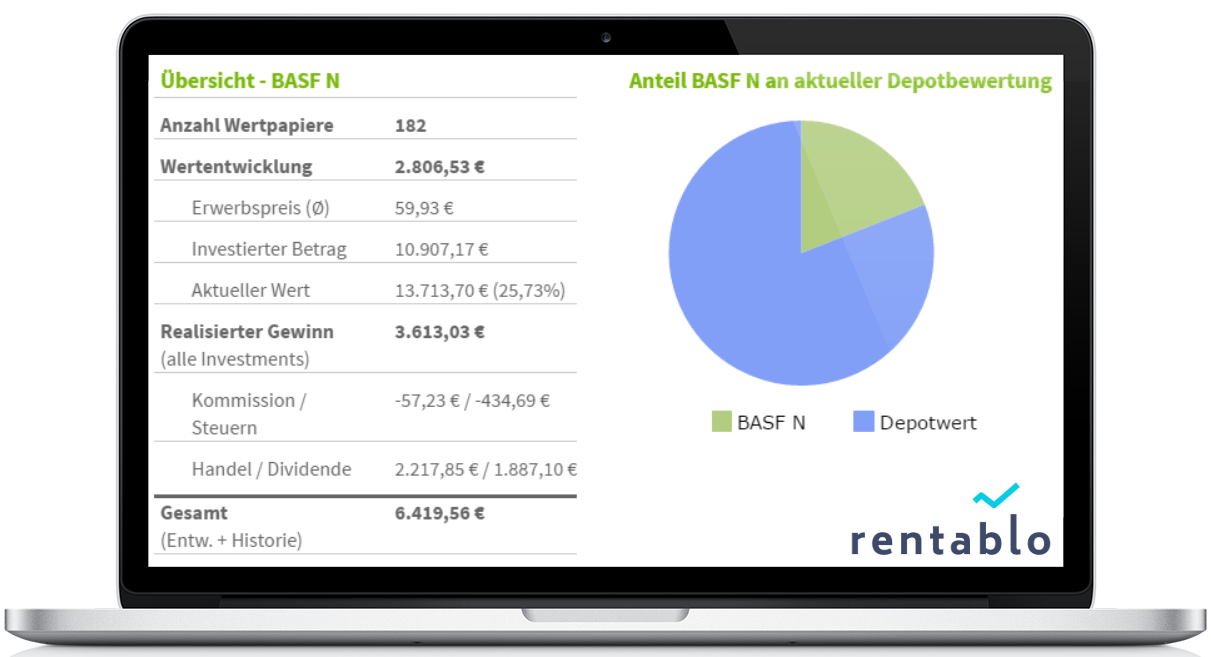Click the 'Anteil BASF N' chart title
The image size is (1211, 657).
840,81
